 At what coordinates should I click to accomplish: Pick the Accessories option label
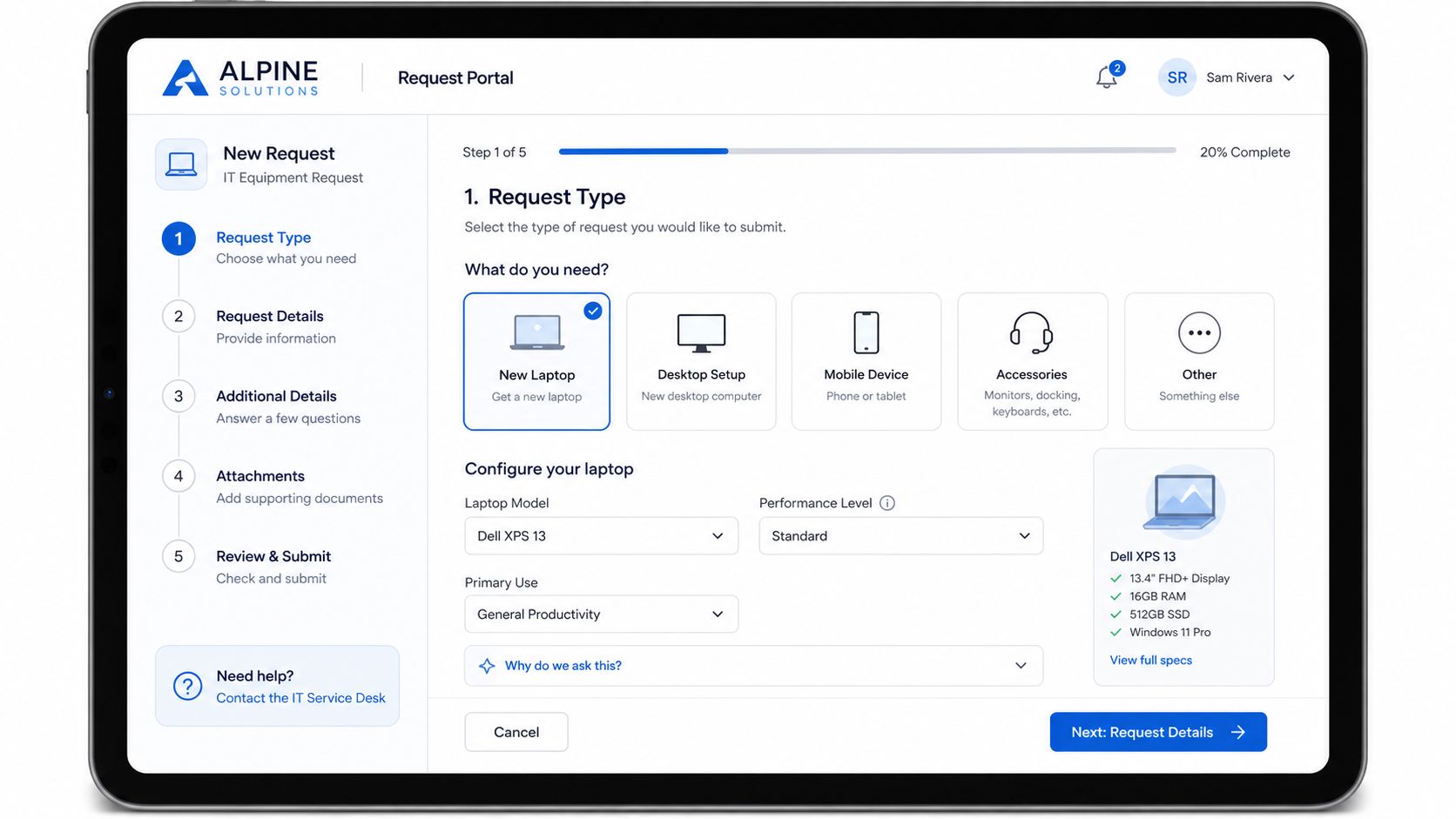coord(1031,374)
